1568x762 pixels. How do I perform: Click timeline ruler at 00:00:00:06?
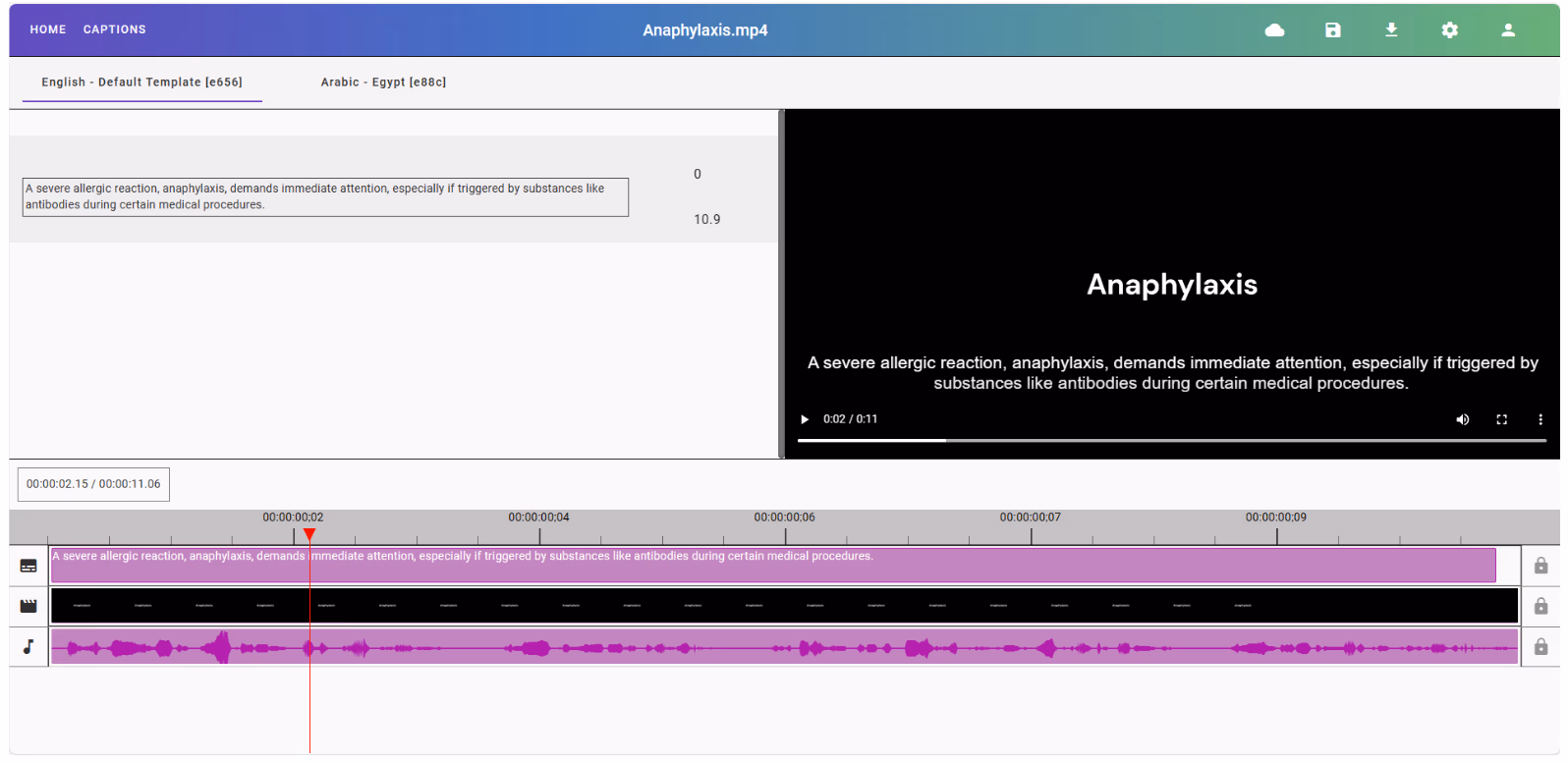(785, 517)
